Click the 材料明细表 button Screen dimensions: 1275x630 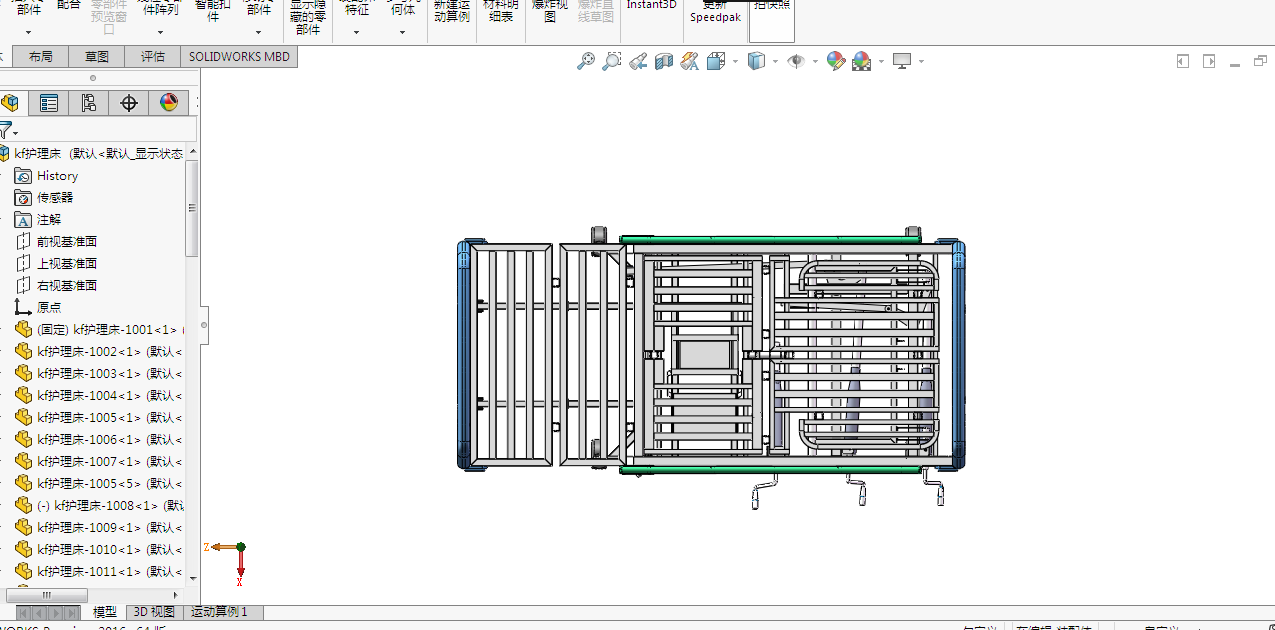tap(501, 11)
